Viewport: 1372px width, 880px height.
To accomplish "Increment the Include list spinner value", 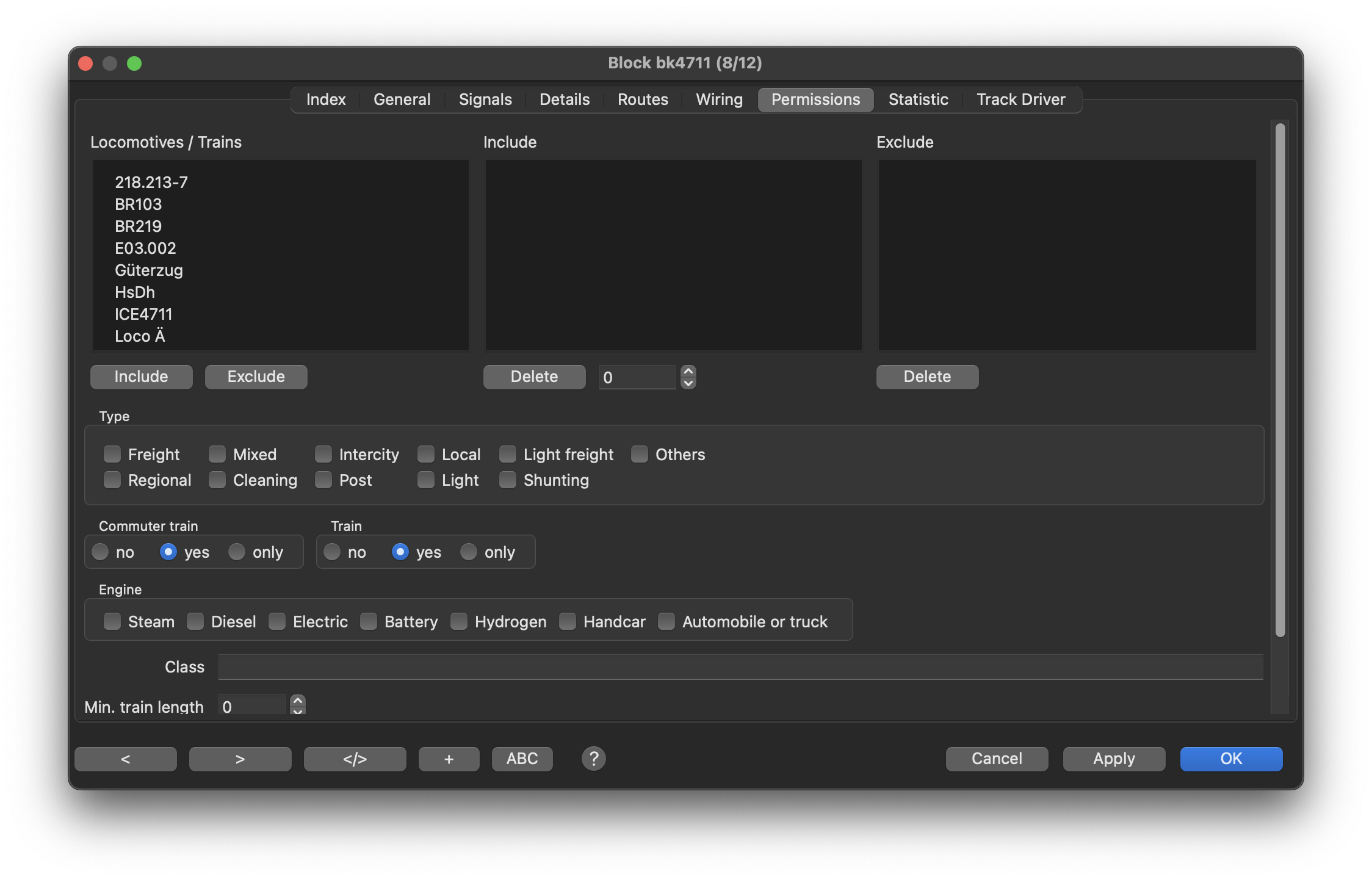I will coord(688,372).
